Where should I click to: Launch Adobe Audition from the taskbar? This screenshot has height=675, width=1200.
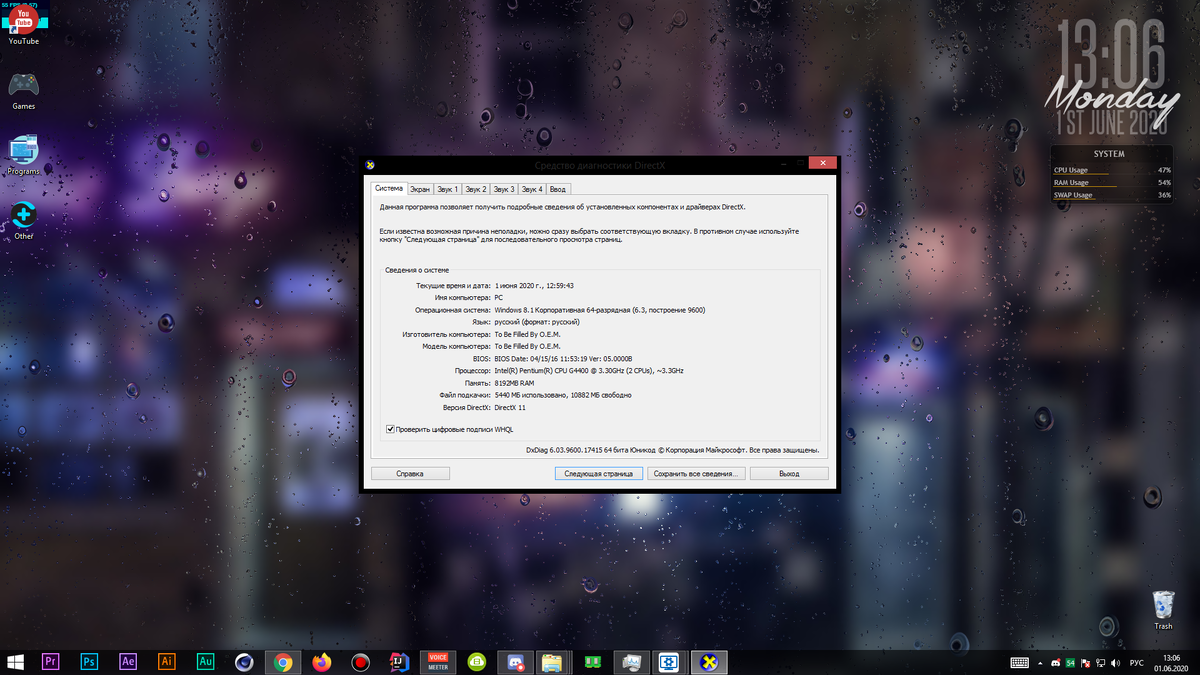click(206, 662)
